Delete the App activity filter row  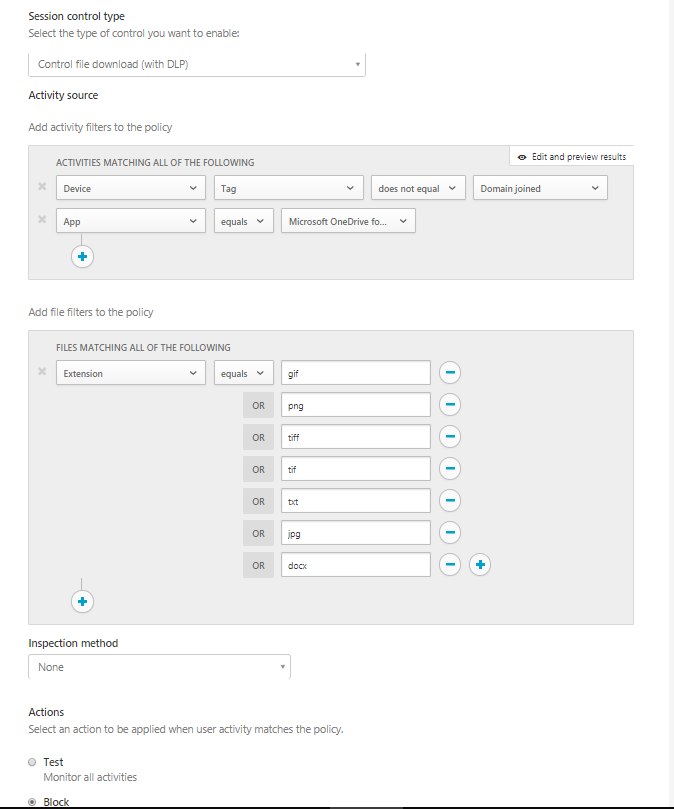click(41, 221)
